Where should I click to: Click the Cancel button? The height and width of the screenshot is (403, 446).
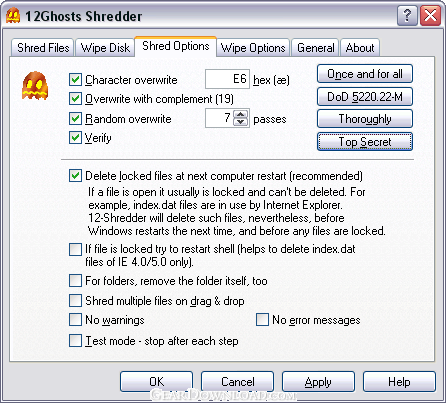[x=237, y=382]
